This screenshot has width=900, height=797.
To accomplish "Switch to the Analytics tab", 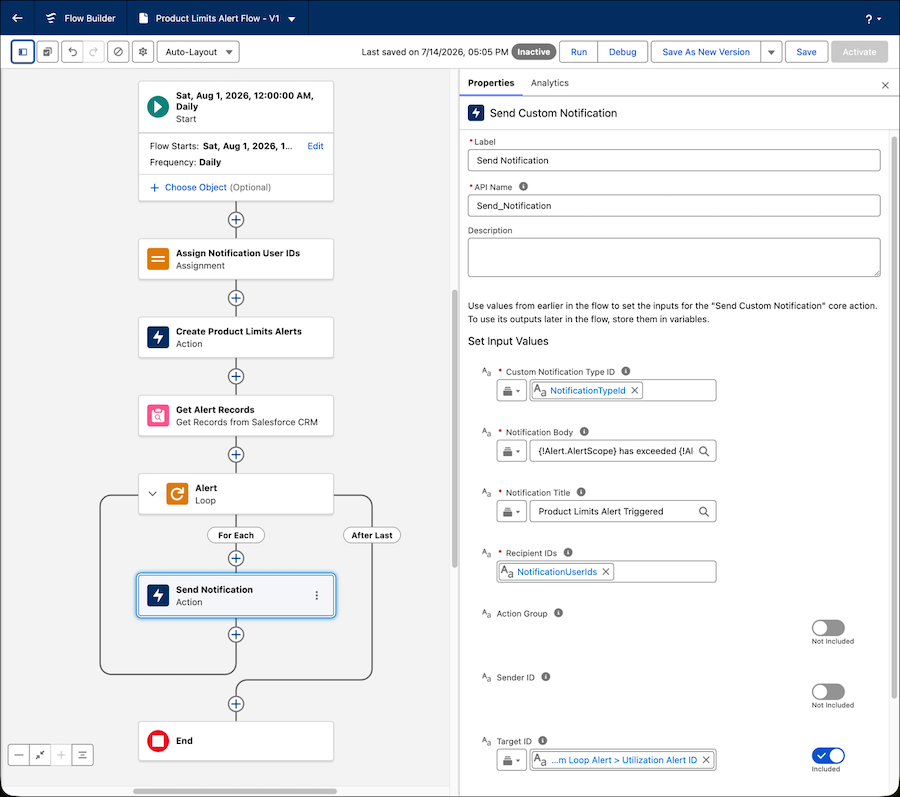I will [x=549, y=83].
